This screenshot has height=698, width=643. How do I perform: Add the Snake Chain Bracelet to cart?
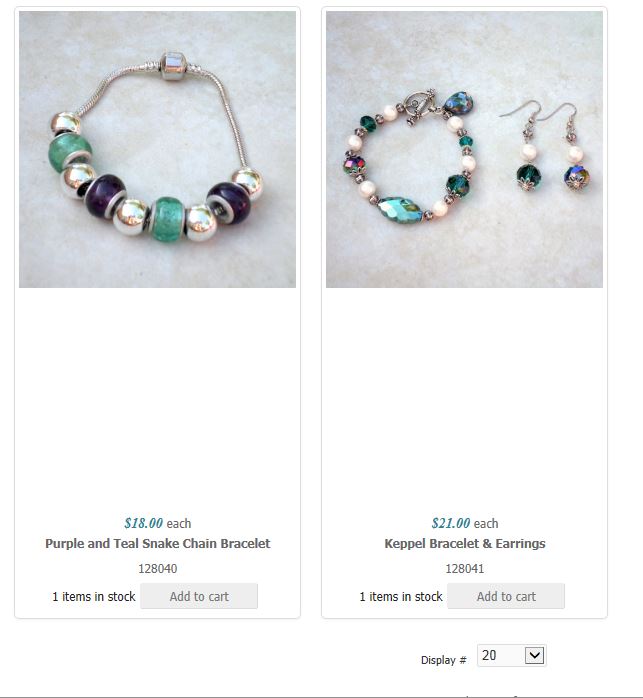tap(199, 596)
